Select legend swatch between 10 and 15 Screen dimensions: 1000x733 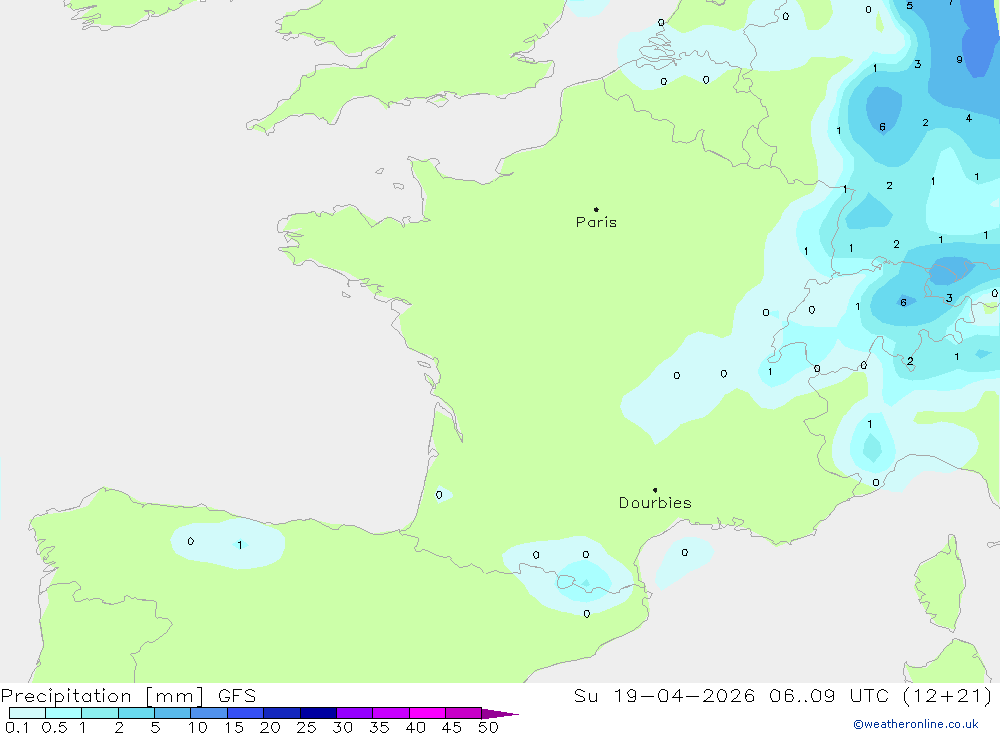tap(209, 713)
